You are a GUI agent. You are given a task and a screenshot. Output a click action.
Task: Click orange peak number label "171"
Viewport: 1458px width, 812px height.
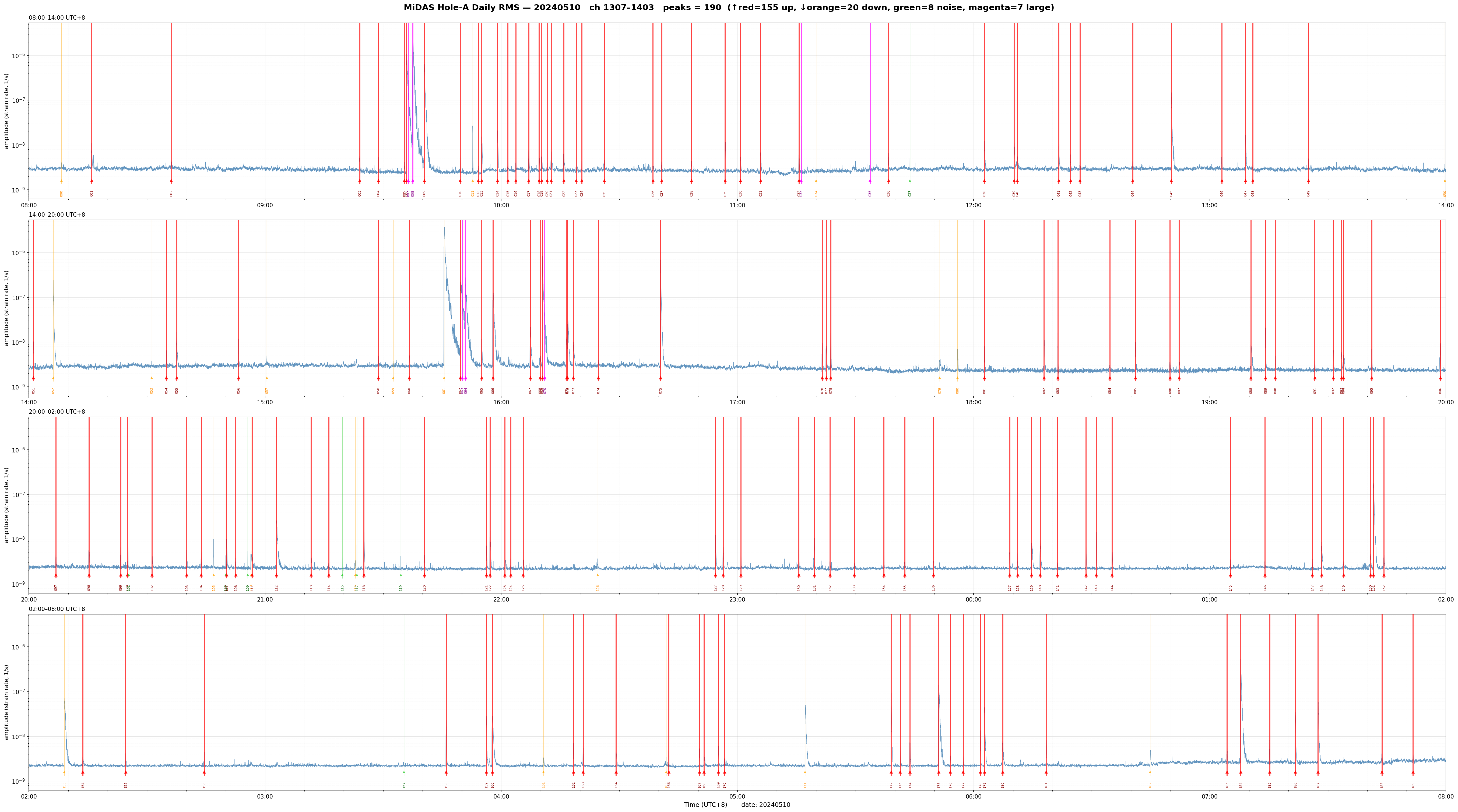(805, 785)
